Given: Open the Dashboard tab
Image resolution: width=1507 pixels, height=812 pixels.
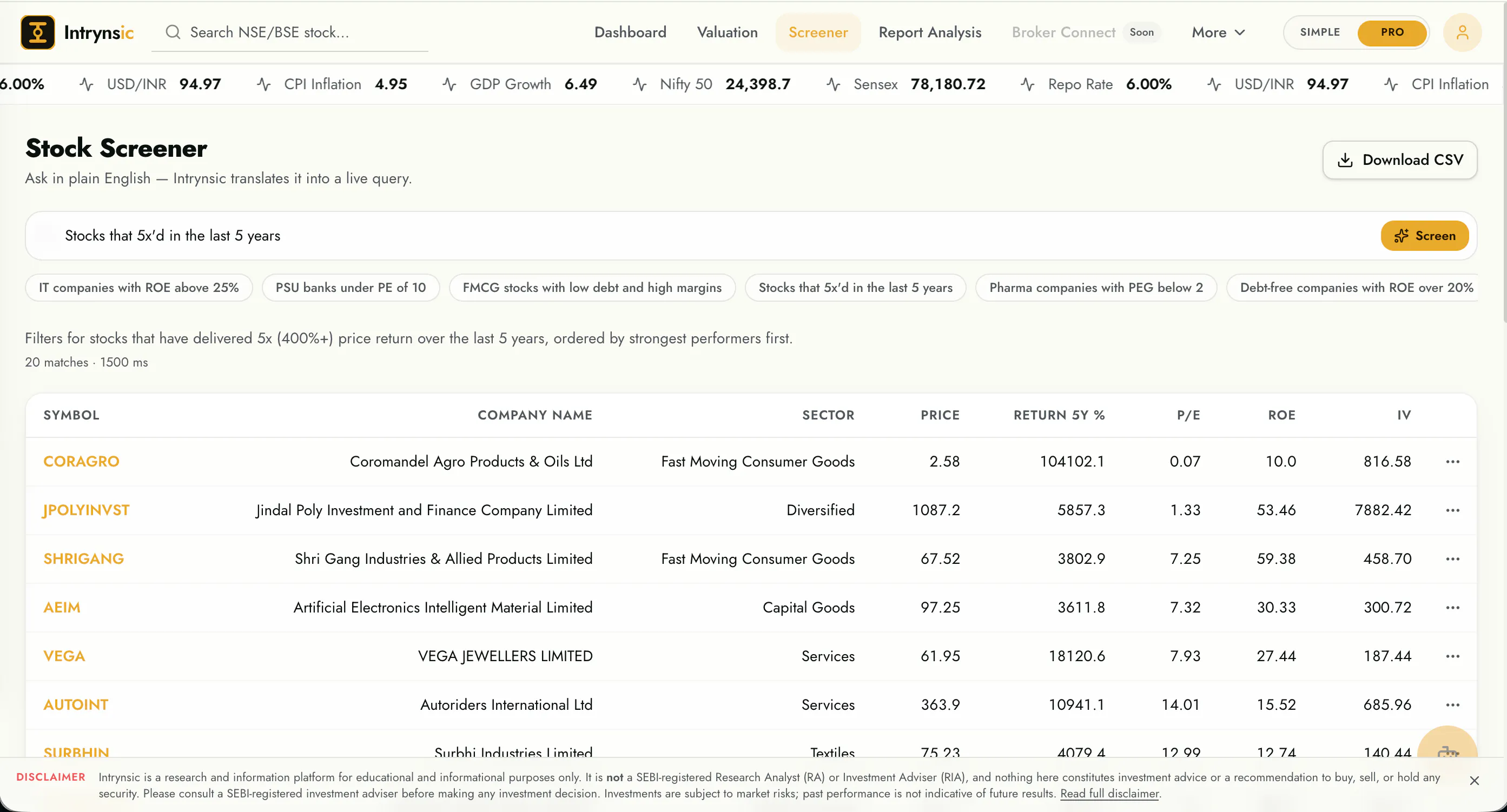Looking at the screenshot, I should pos(630,32).
